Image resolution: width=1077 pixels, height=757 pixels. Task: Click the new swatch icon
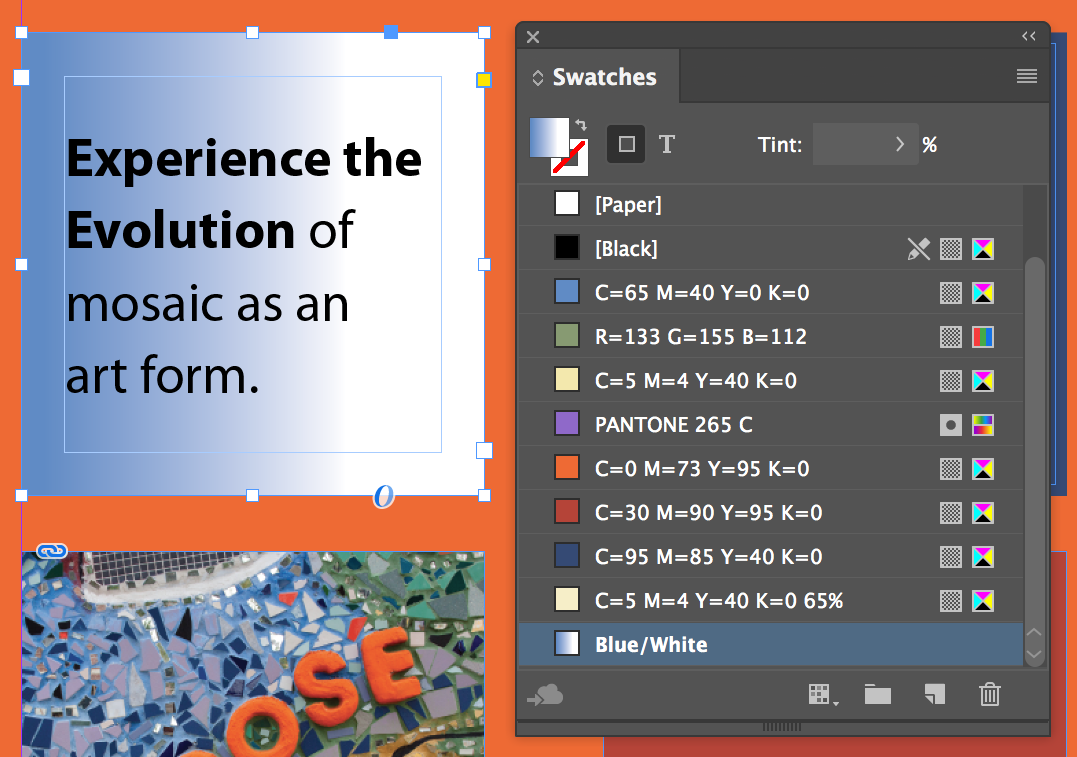tap(935, 694)
